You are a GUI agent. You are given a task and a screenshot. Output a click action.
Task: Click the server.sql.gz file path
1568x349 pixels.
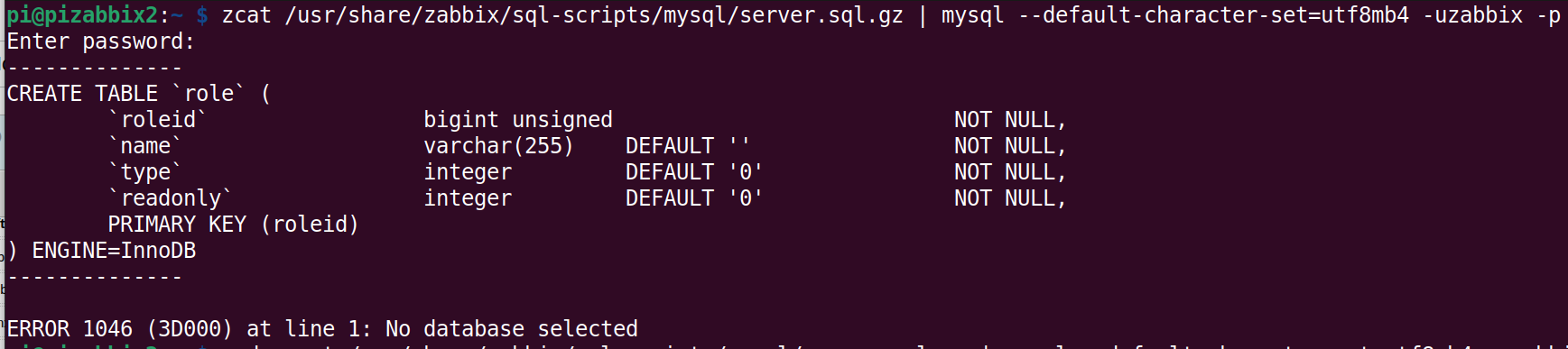tap(594, 15)
